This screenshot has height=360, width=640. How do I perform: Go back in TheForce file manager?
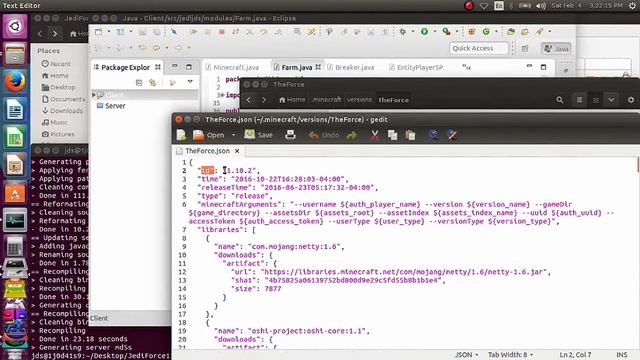(249, 100)
